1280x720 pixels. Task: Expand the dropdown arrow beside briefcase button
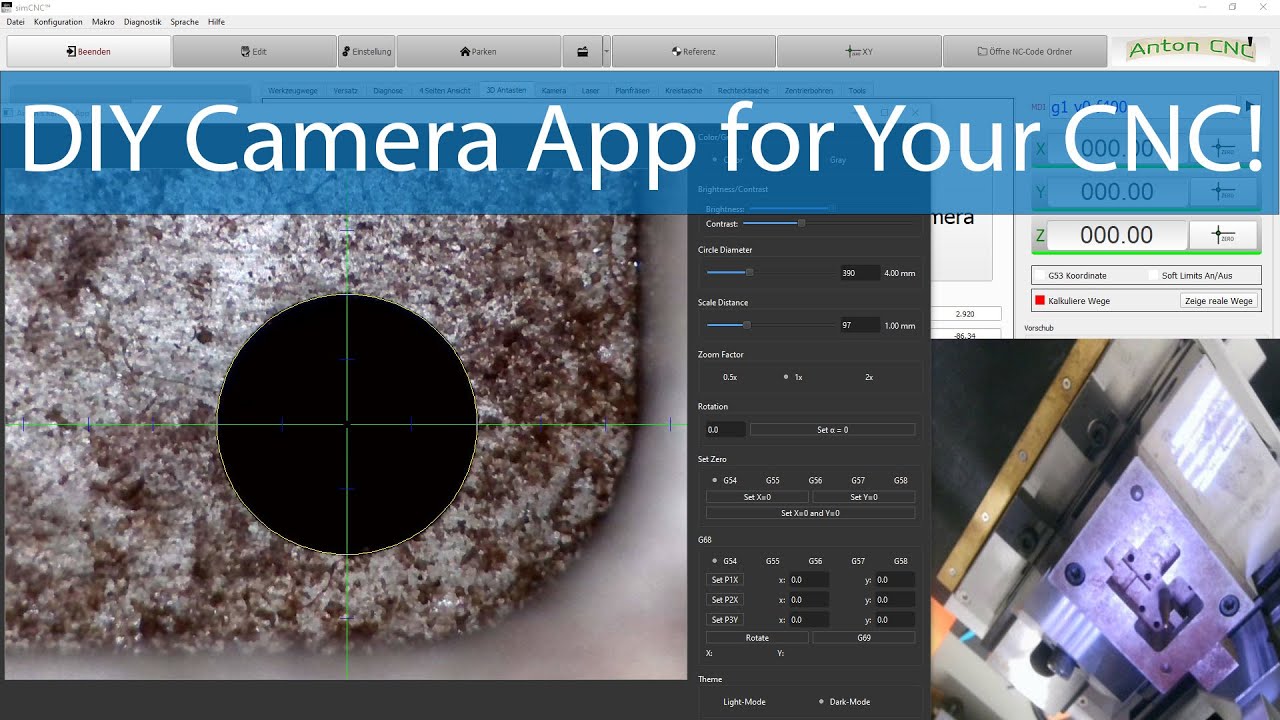coord(606,51)
